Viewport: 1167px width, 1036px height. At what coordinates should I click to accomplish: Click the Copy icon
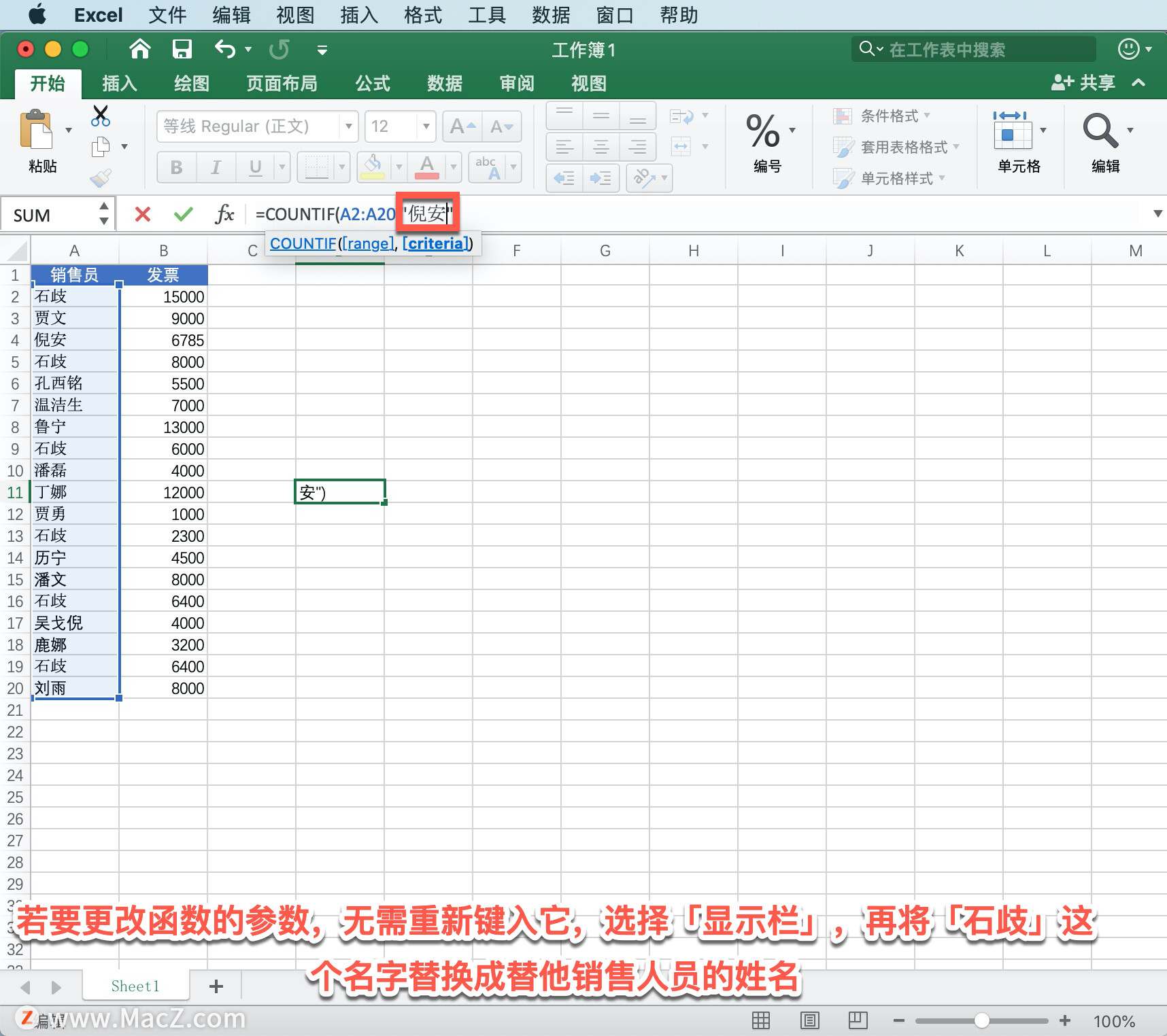[x=101, y=146]
